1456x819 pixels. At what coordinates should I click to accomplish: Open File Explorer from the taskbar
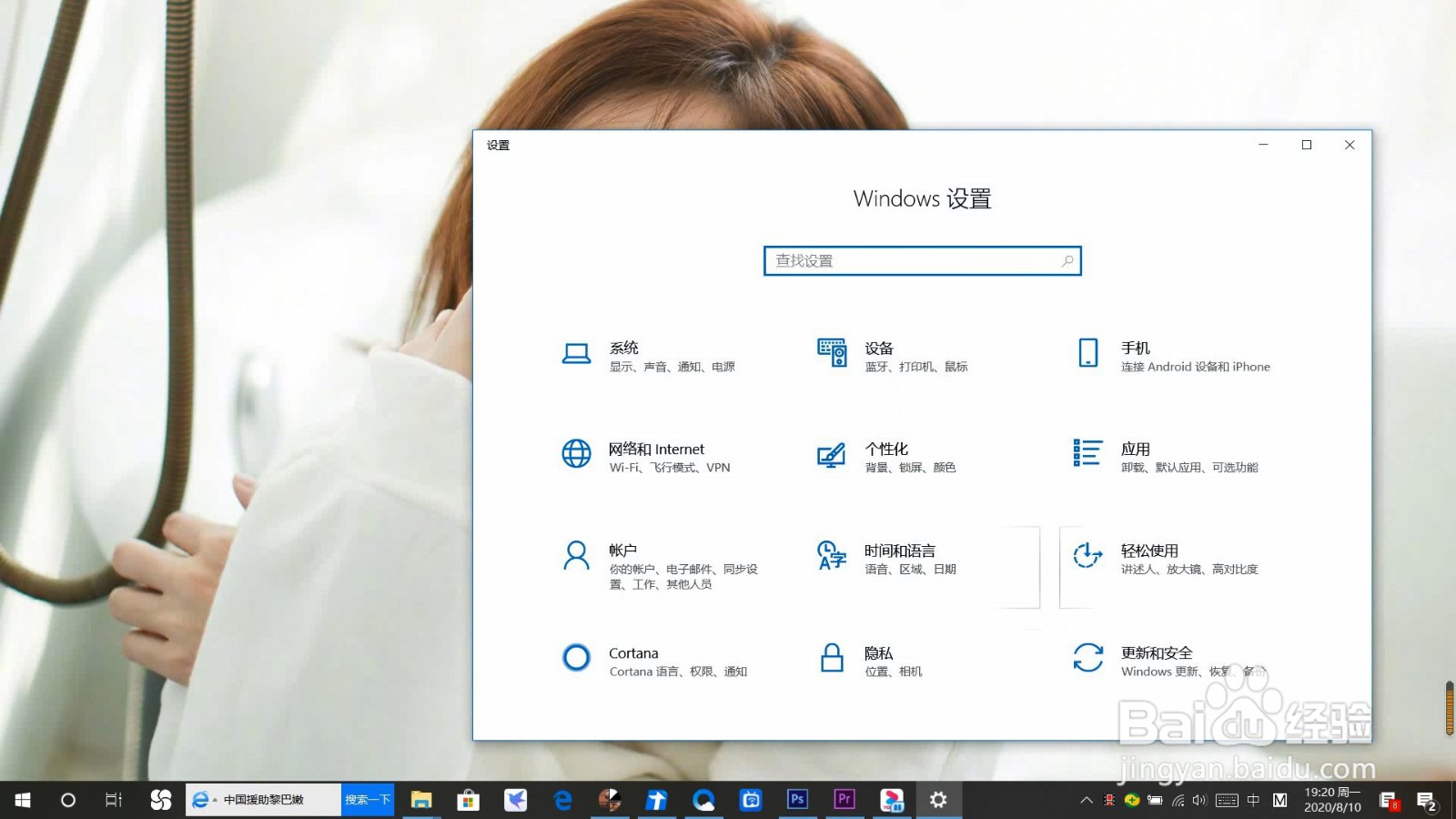coord(421,800)
